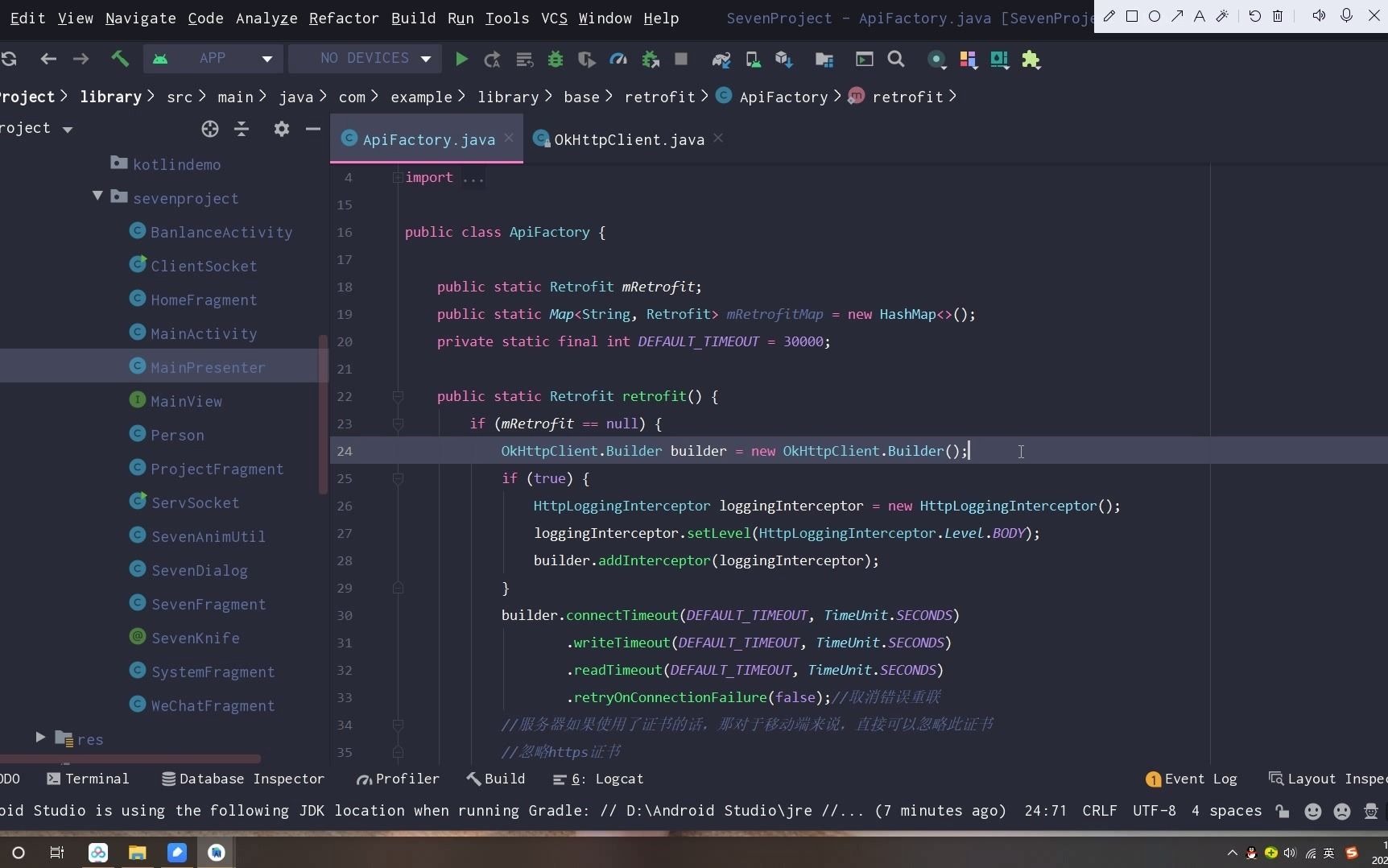The height and width of the screenshot is (868, 1388).
Task: Open the Terminal tool window
Action: 88,779
